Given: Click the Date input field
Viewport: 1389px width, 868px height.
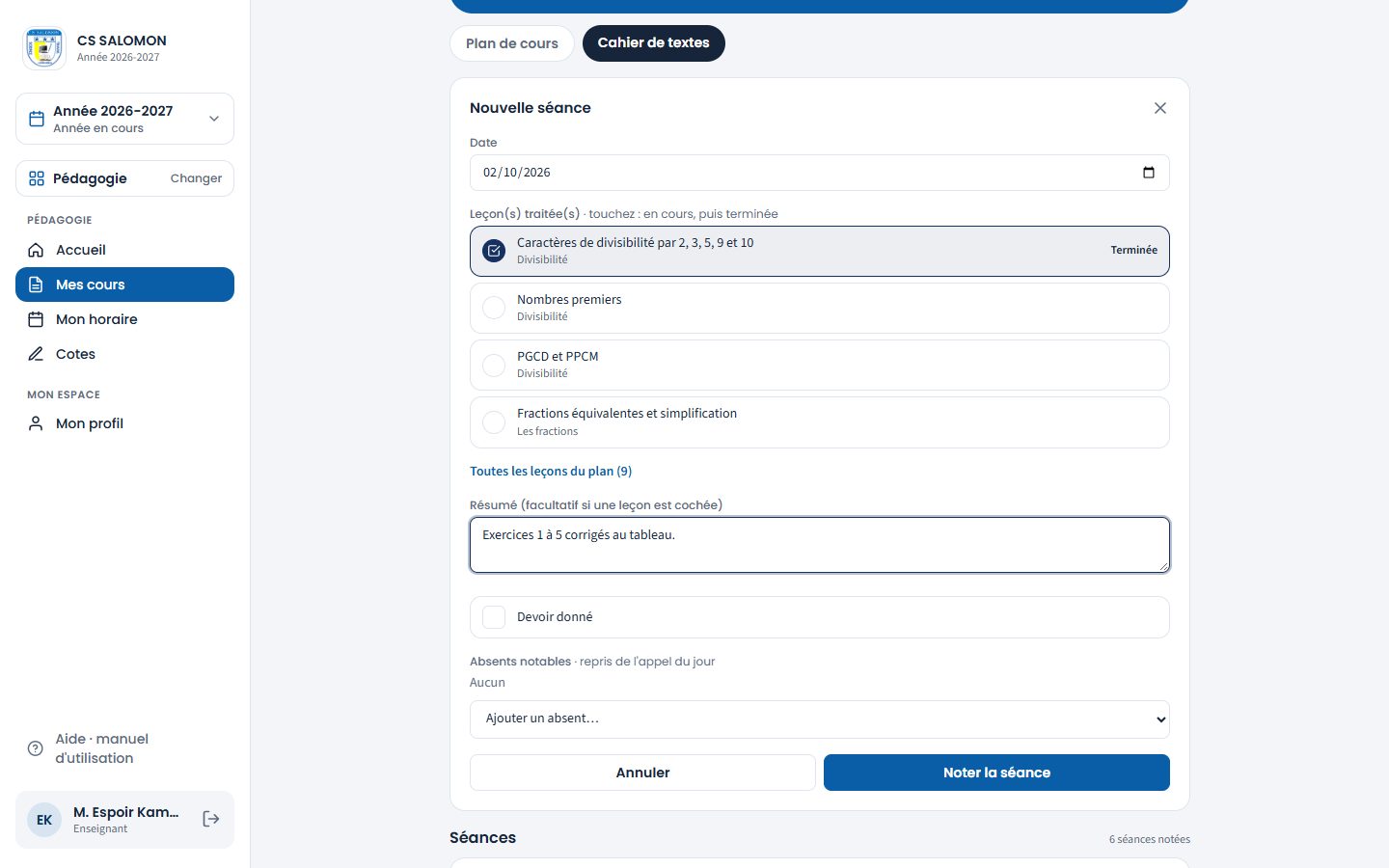Looking at the screenshot, I should [x=820, y=173].
